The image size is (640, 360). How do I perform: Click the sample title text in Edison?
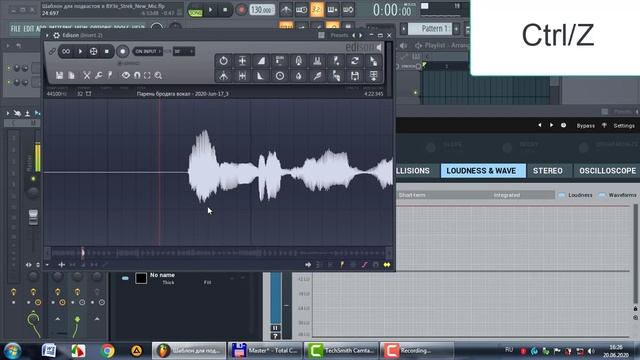[x=182, y=94]
